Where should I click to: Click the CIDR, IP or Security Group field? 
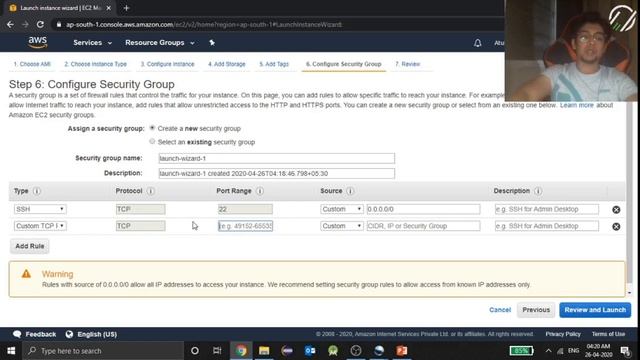click(423, 226)
